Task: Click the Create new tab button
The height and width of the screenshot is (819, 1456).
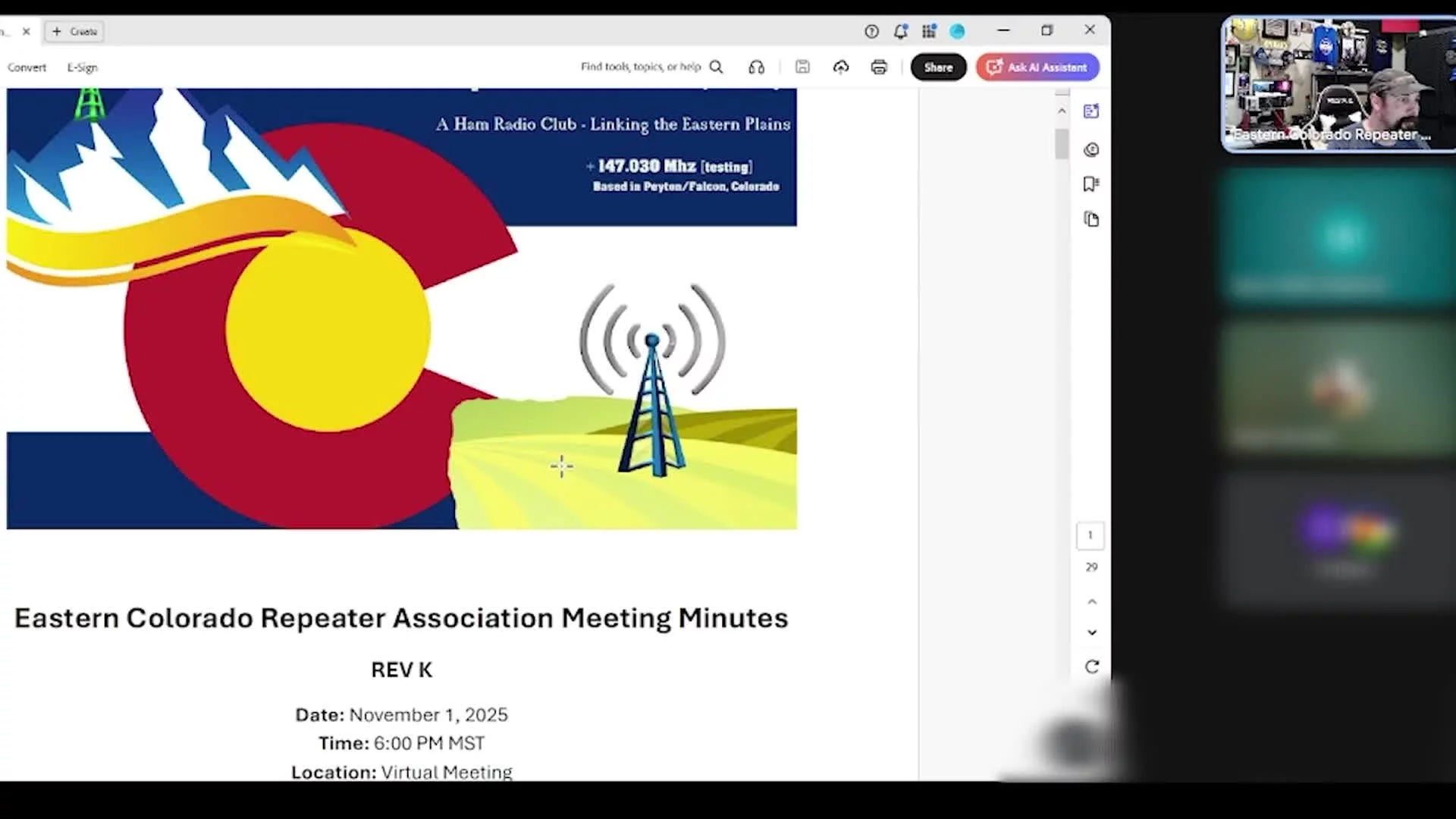Action: point(74,32)
